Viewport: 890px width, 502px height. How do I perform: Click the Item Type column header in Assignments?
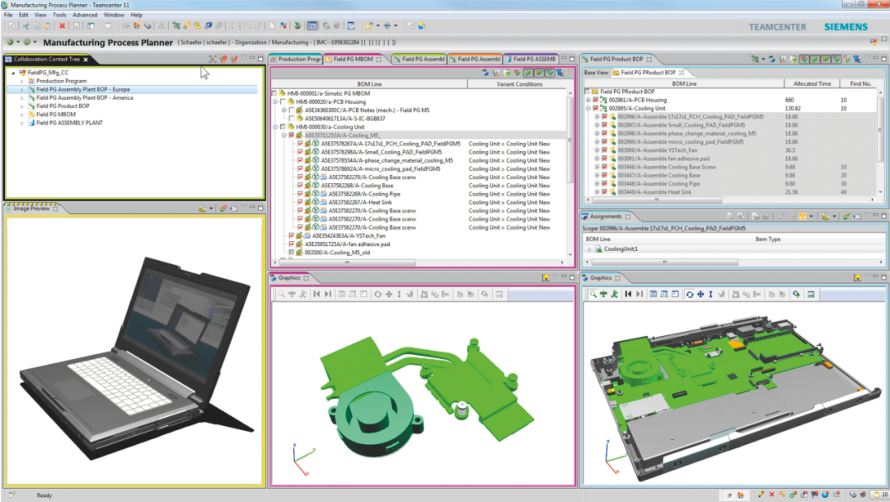(x=767, y=239)
